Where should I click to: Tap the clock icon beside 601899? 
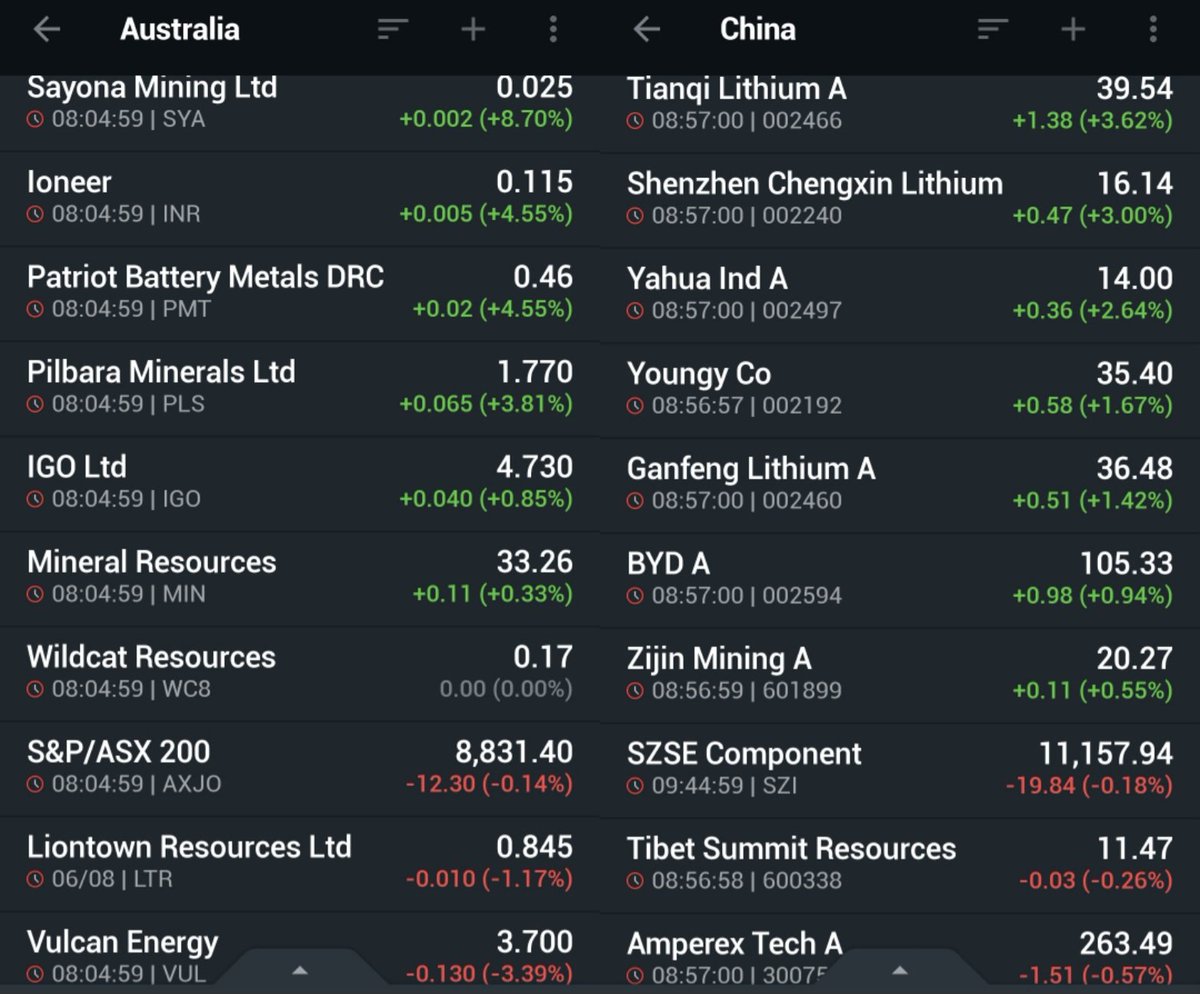click(636, 691)
